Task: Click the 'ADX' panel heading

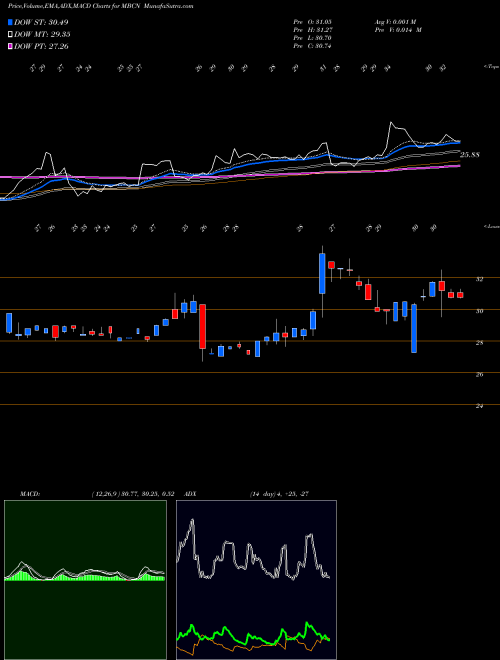Action: (x=191, y=494)
